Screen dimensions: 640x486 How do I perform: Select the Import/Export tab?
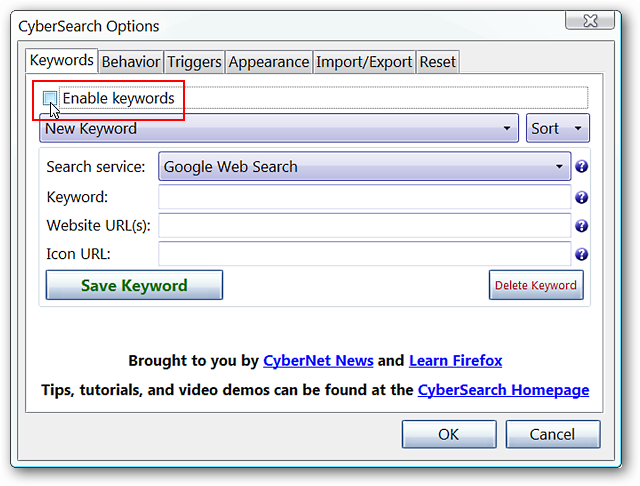coord(364,62)
